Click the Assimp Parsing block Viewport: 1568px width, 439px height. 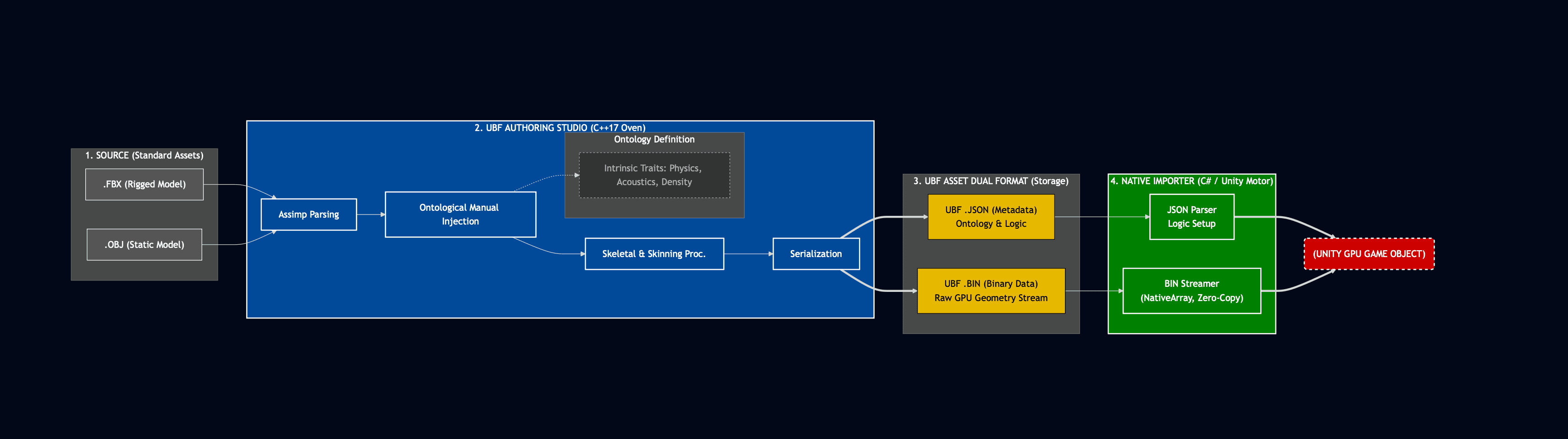[x=309, y=214]
